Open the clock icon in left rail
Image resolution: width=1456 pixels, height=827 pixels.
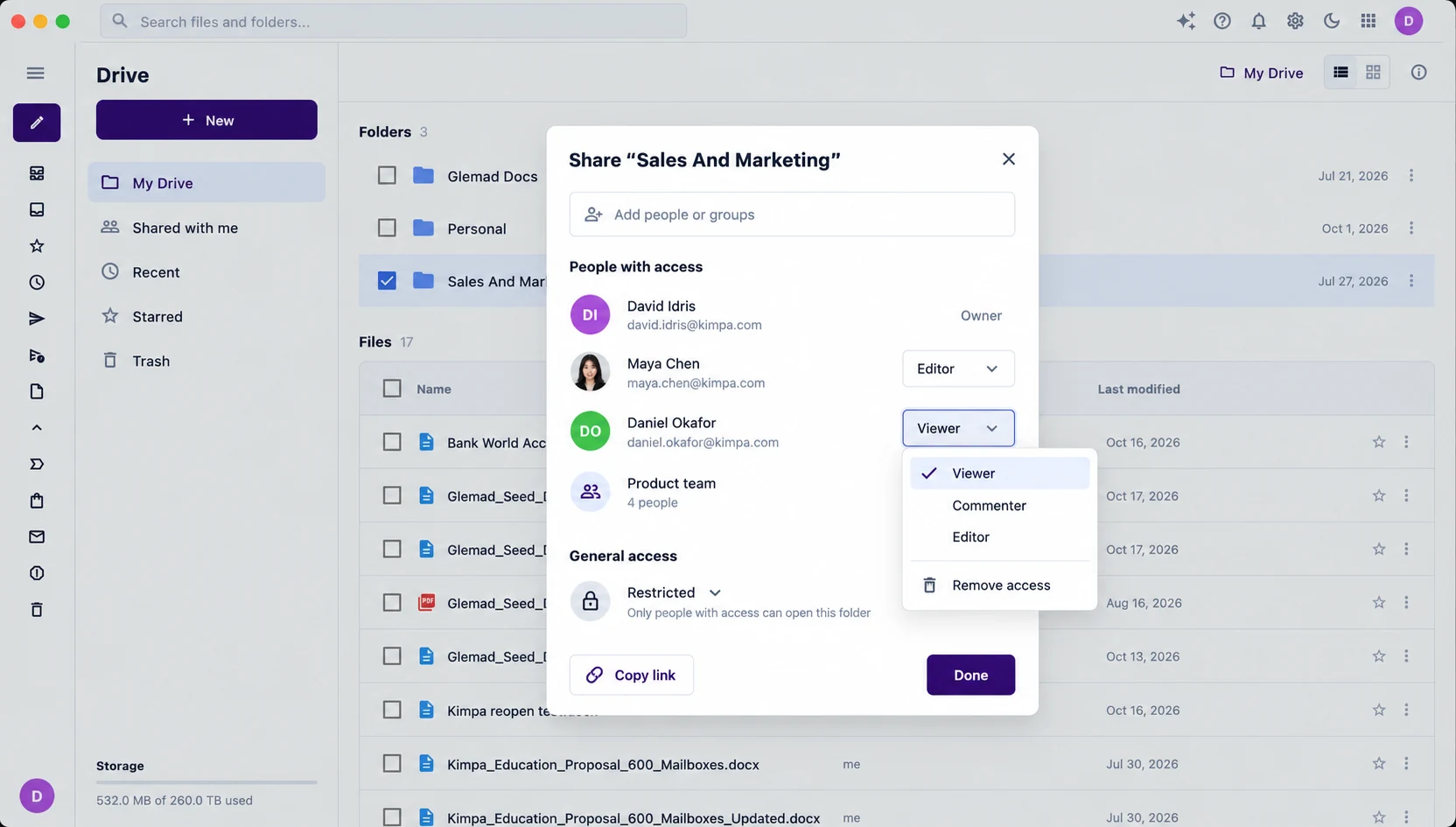37,282
